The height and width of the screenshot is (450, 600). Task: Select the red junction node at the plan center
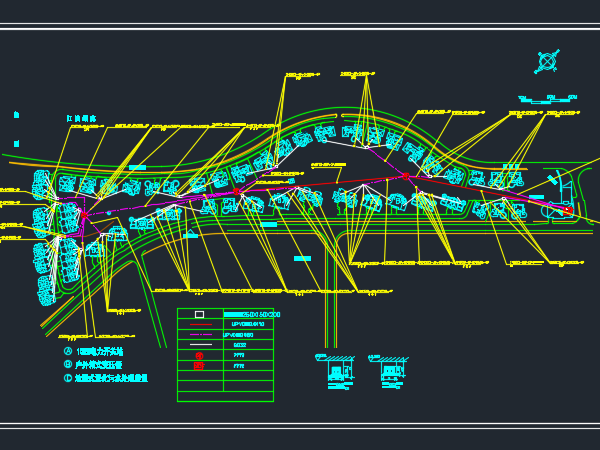236,191
